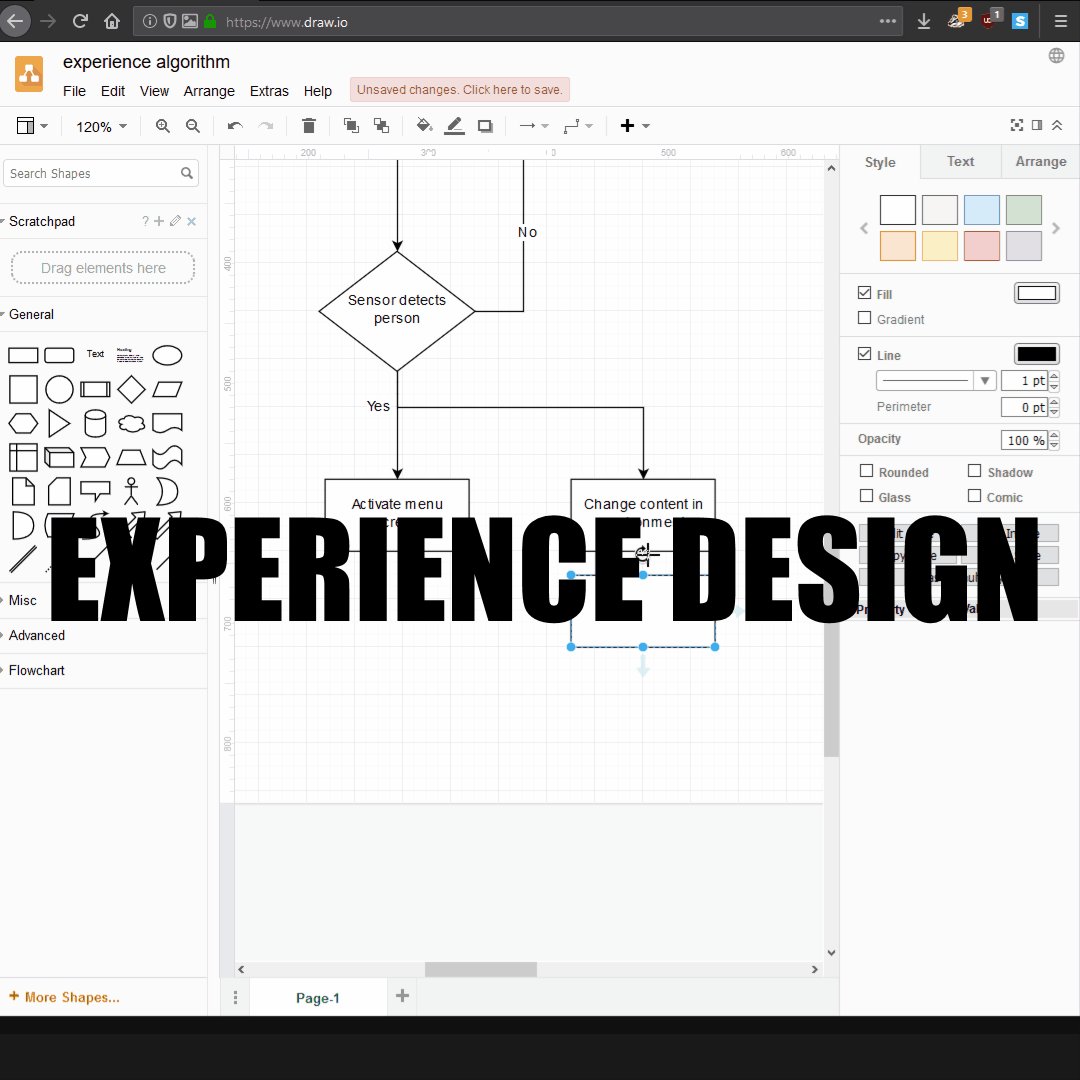This screenshot has width=1080, height=1080.
Task: Enable the Rounded checkbox
Action: (x=866, y=470)
